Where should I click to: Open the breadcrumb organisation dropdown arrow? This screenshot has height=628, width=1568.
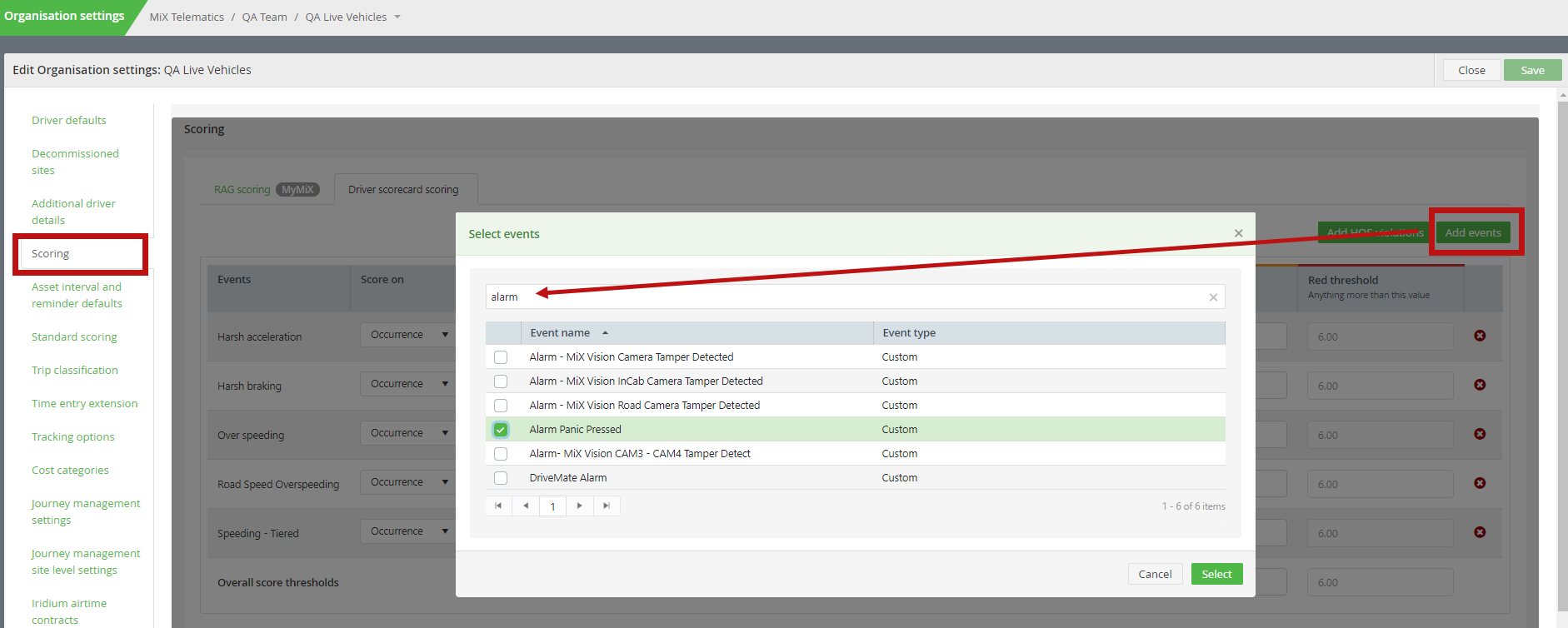tap(397, 17)
